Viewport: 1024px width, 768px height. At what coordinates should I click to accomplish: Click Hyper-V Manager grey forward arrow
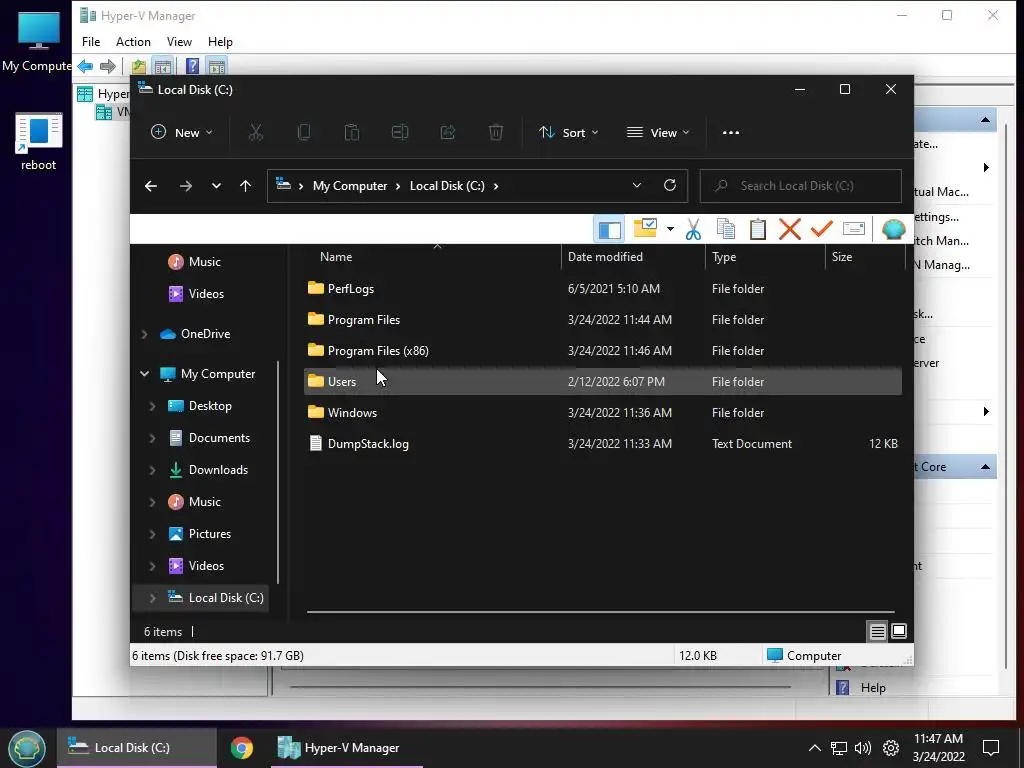tap(108, 66)
